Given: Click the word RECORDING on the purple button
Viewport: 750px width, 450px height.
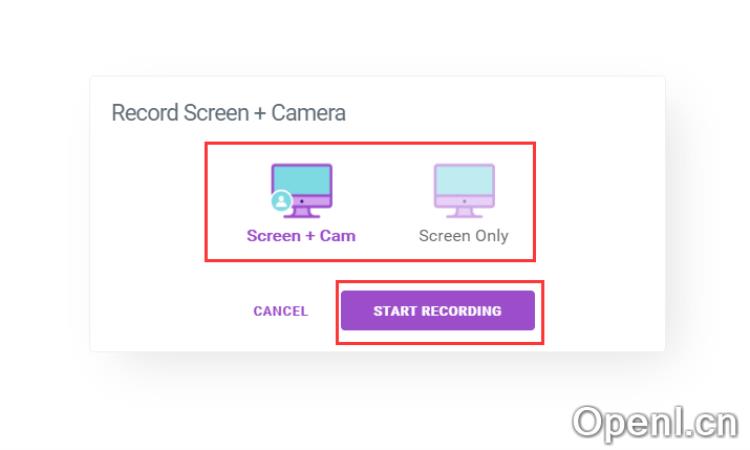Looking at the screenshot, I should tap(462, 311).
